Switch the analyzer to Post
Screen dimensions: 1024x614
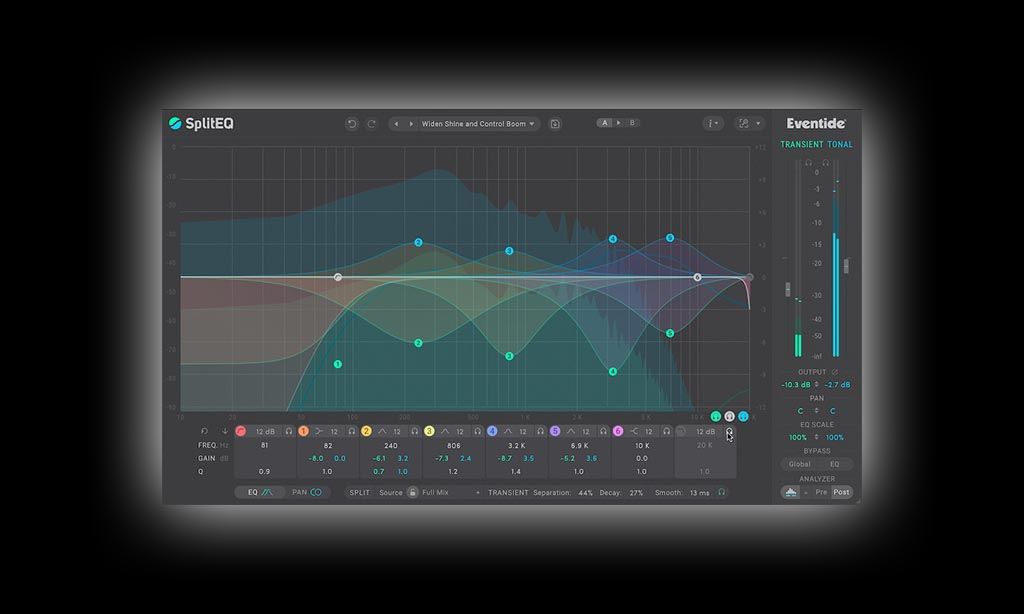point(841,493)
